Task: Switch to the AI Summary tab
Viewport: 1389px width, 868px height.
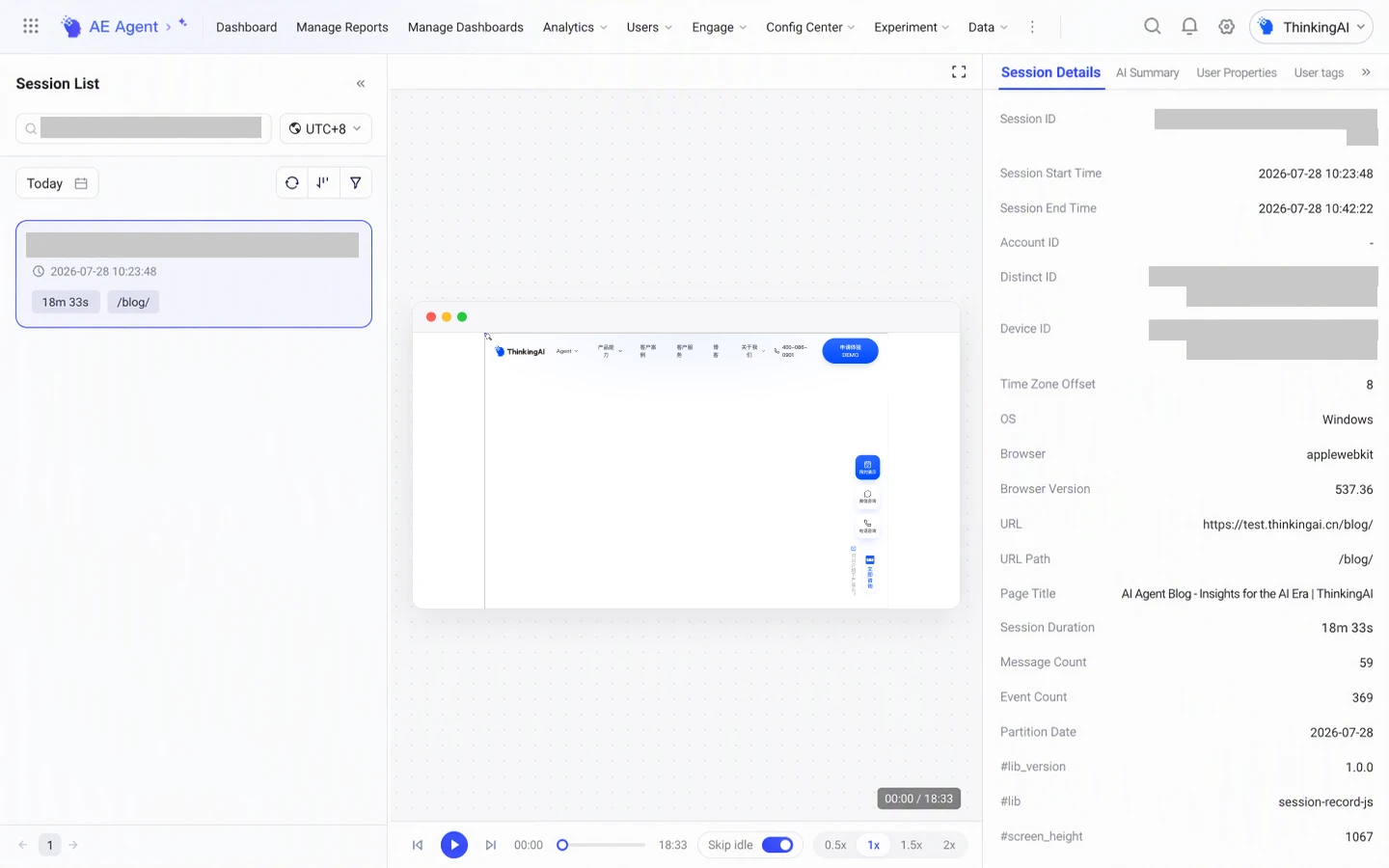Action: [x=1147, y=72]
